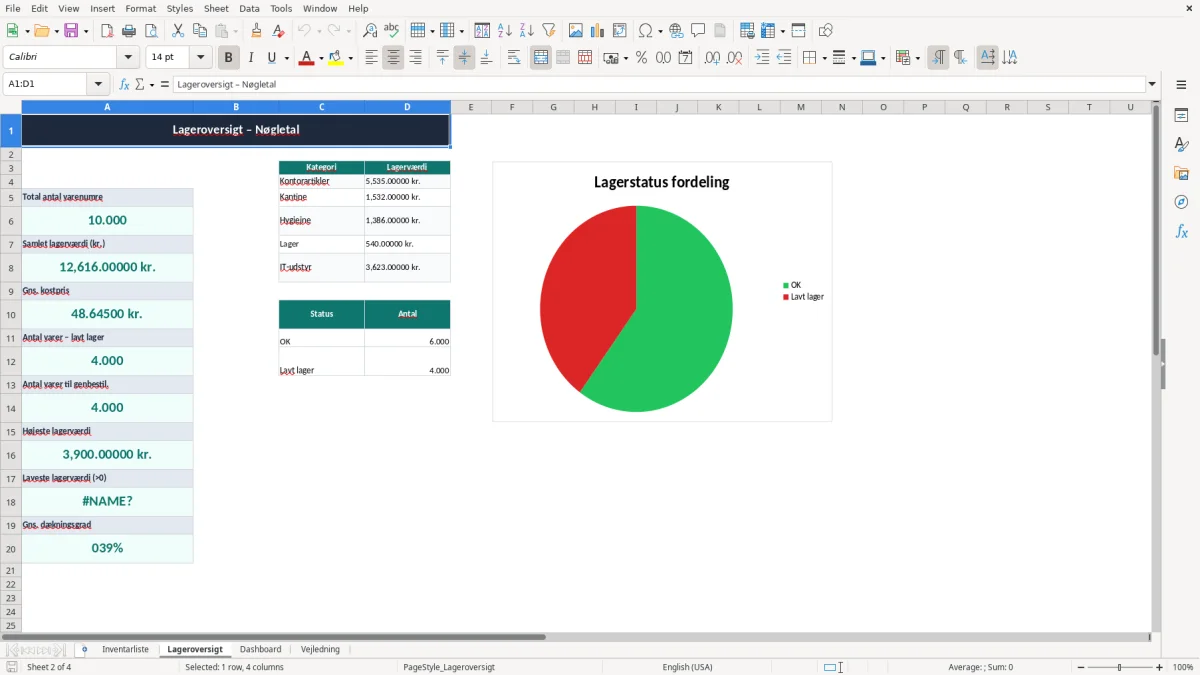Click the AutoFilter funnel icon
The width and height of the screenshot is (1200, 675).
coord(549,31)
